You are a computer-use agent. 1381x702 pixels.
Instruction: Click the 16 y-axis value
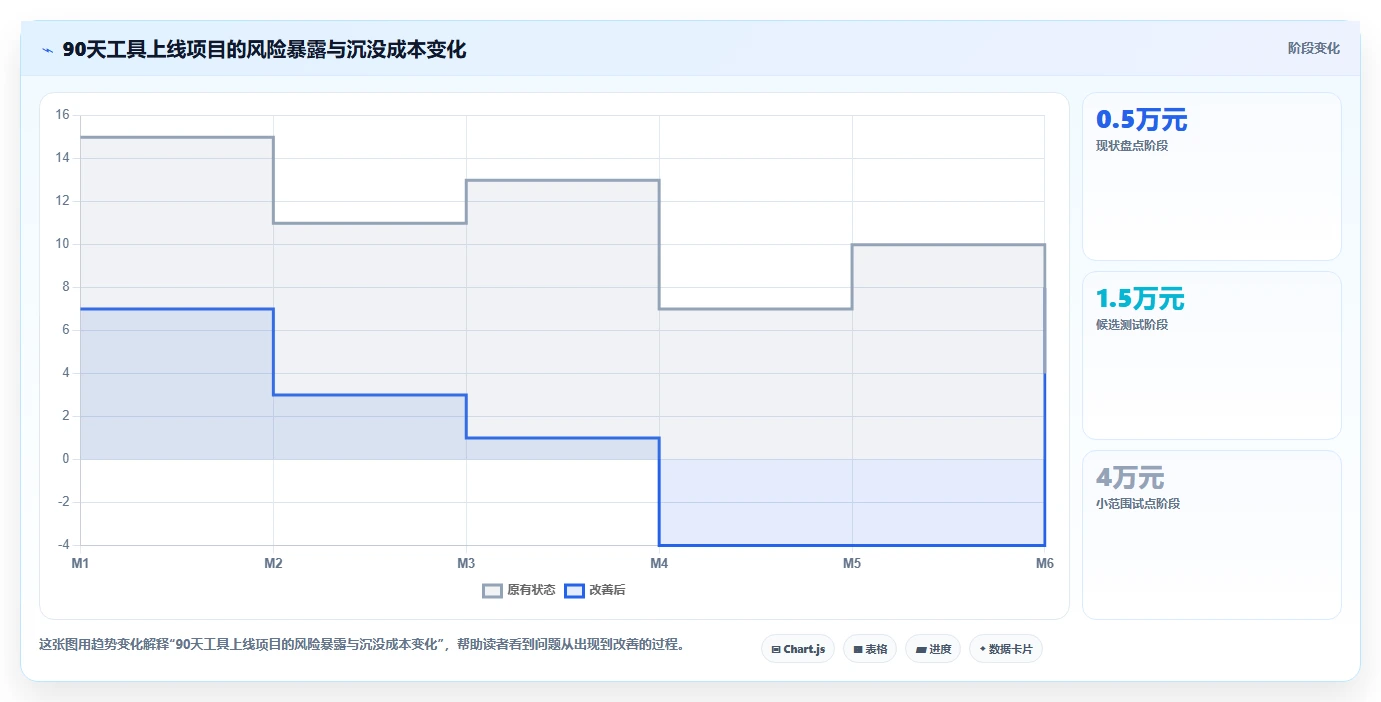pos(62,115)
